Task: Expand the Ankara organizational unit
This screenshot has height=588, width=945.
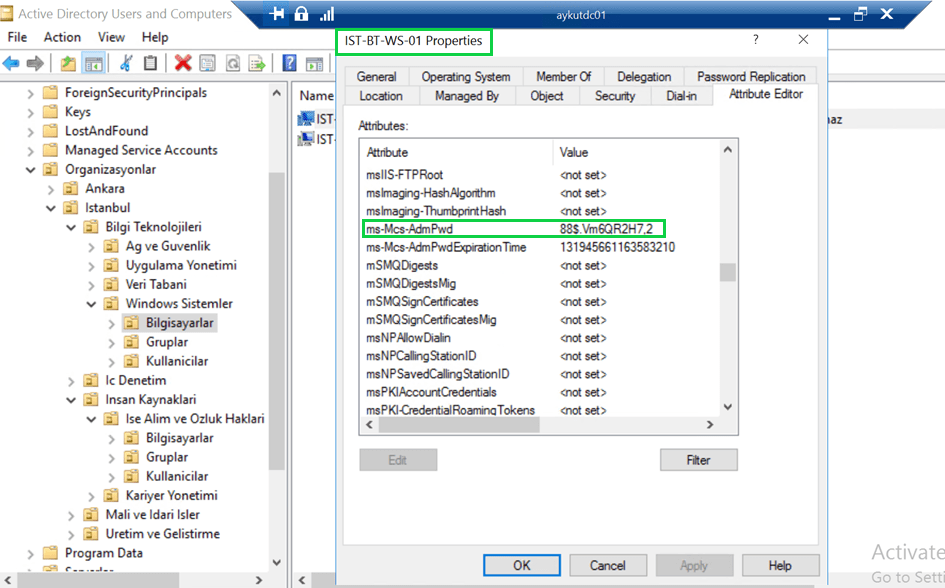Action: [51, 189]
